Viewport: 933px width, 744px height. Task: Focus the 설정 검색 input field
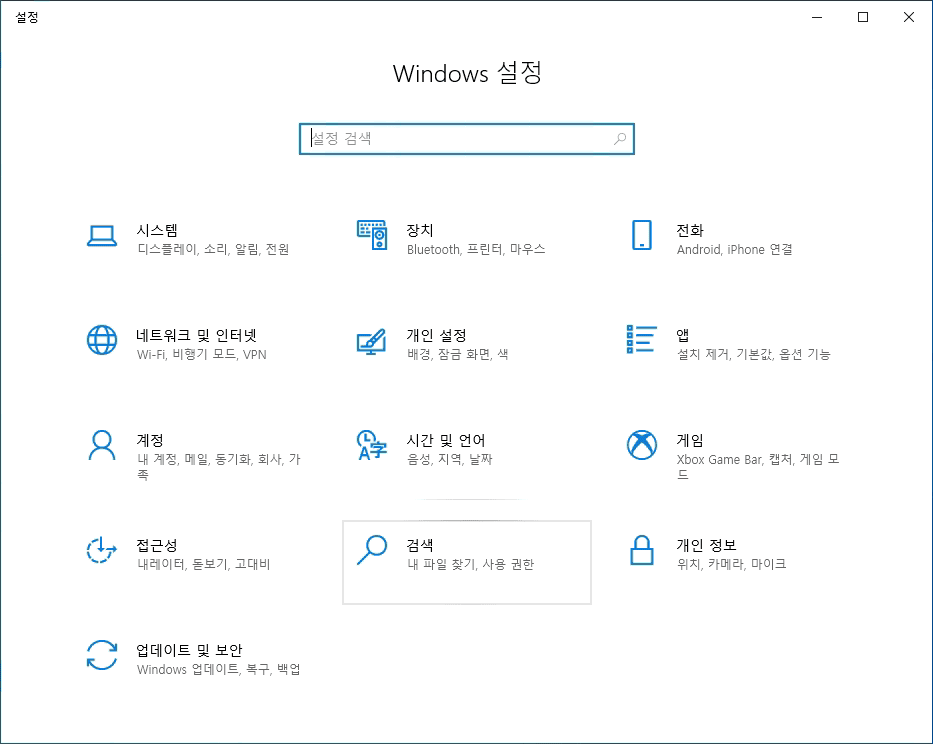[x=466, y=139]
